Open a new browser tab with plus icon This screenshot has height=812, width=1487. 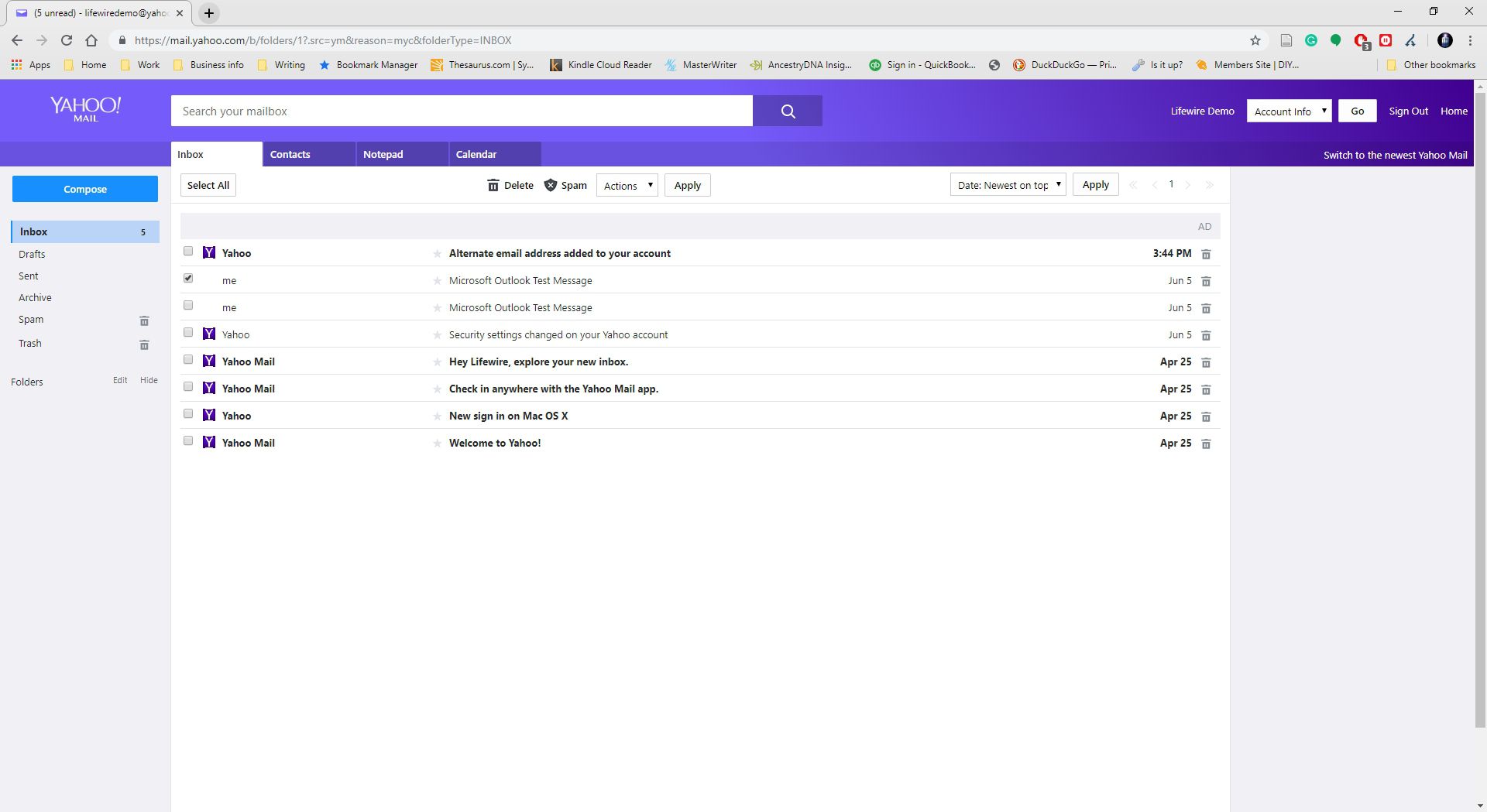209,13
